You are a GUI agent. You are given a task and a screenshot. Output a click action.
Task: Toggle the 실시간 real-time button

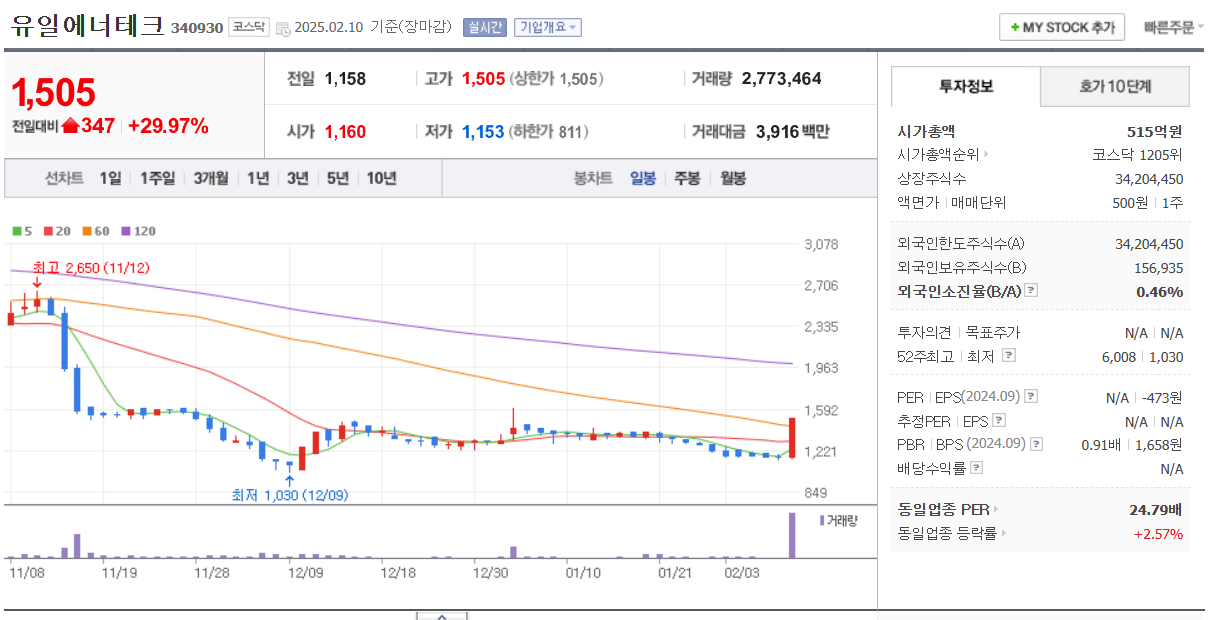(485, 28)
